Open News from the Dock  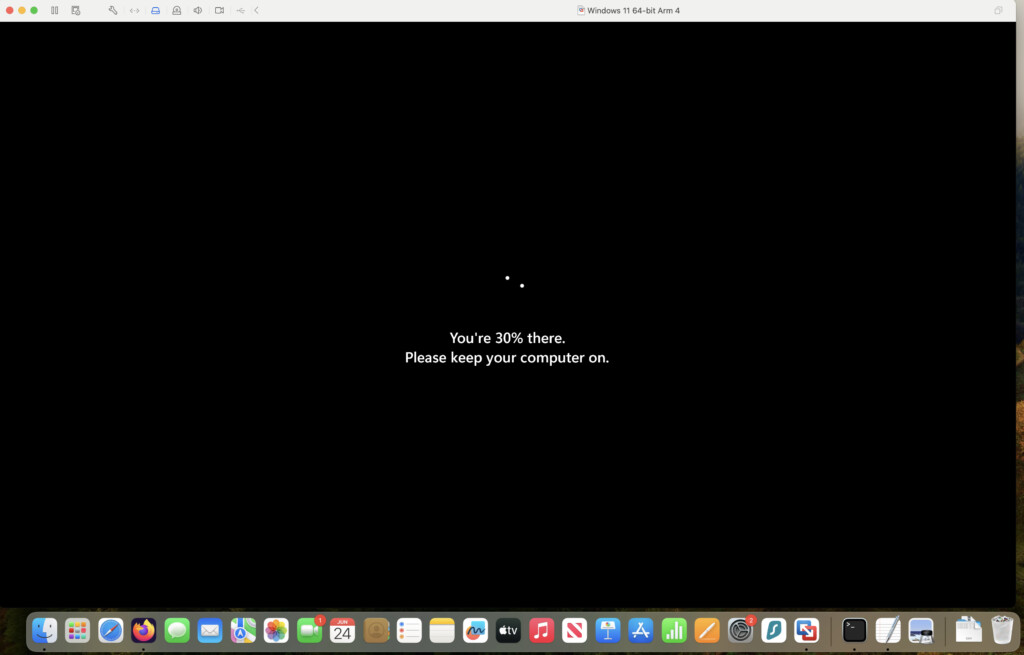[575, 630]
